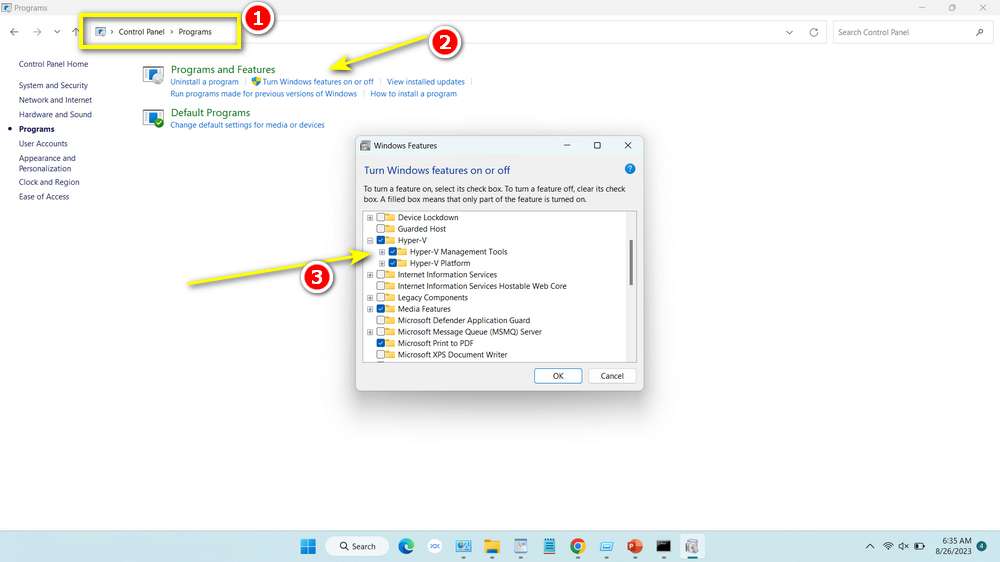Open the address bar history dropdown
Viewport: 1000px width, 562px height.
[790, 33]
